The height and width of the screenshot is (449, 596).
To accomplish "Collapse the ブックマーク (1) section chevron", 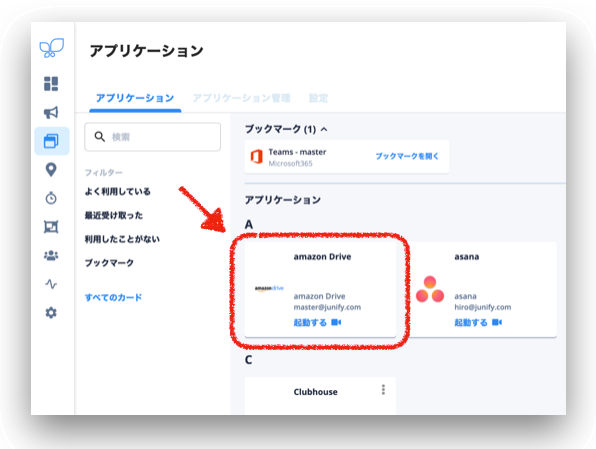I will (x=324, y=130).
